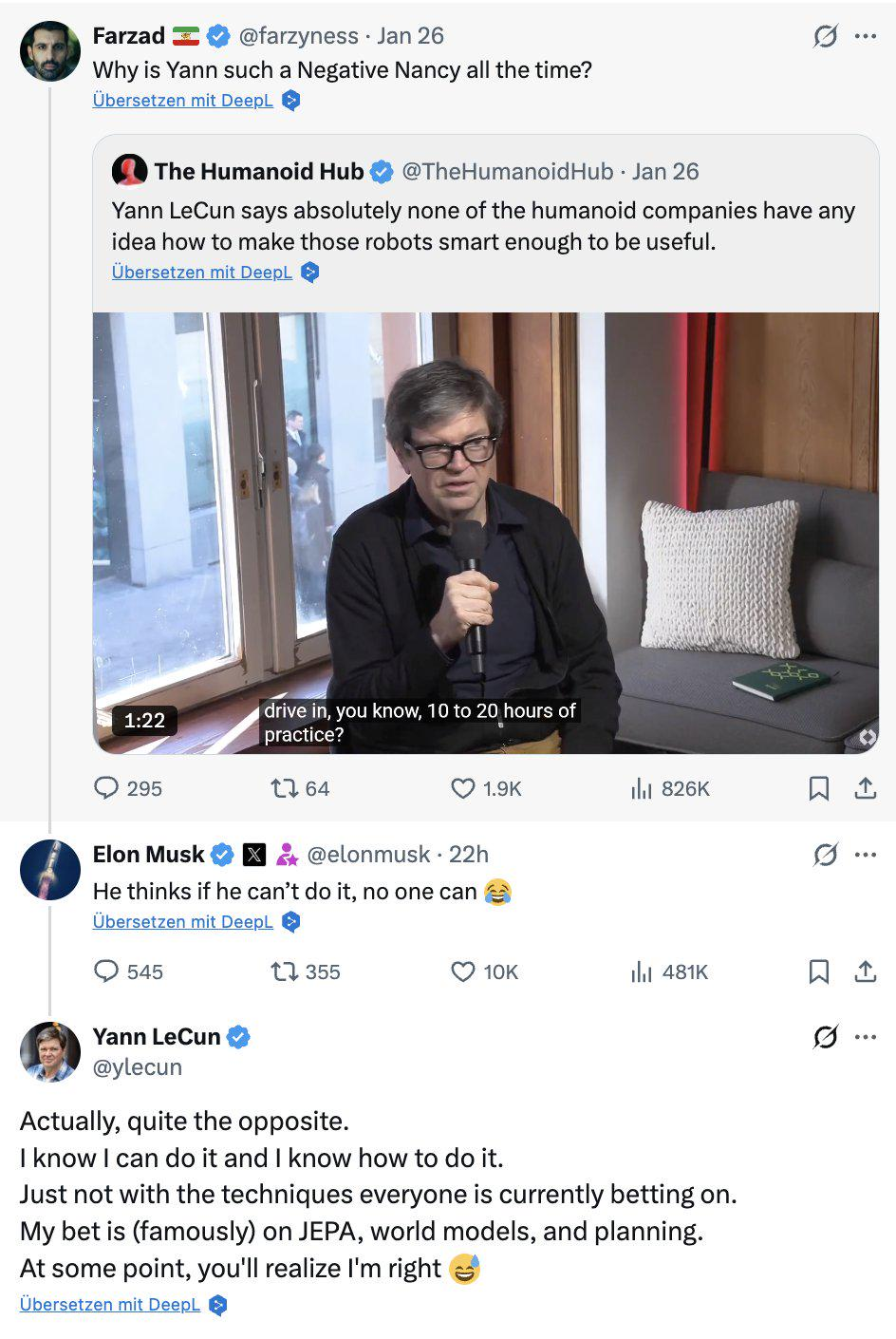This screenshot has height=1339, width=896.
Task: Click Grok icon on Yann LeCun's post
Action: 825,1037
